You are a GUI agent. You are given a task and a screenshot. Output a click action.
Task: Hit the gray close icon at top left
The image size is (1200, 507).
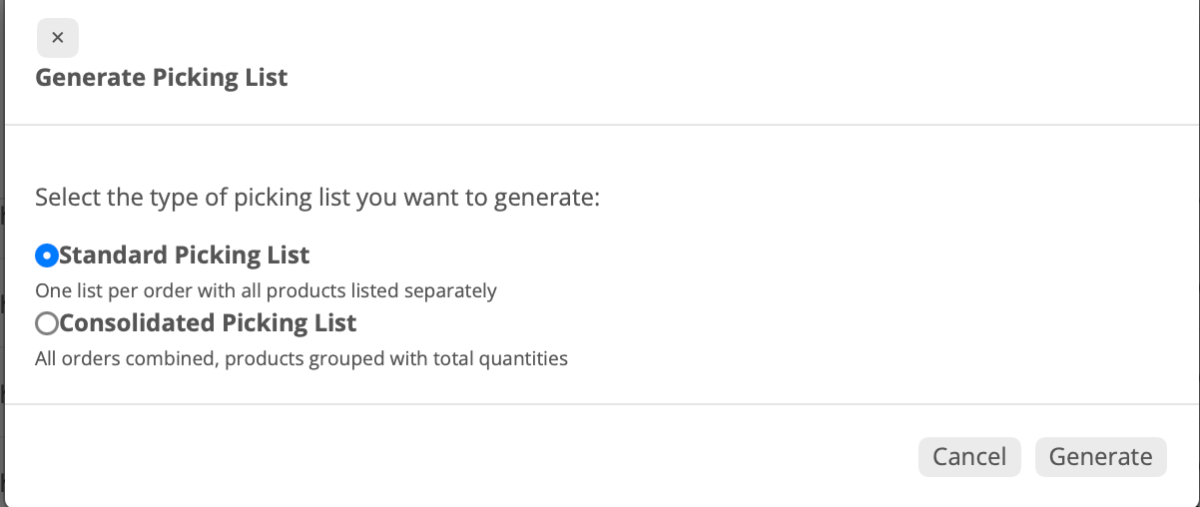57,38
